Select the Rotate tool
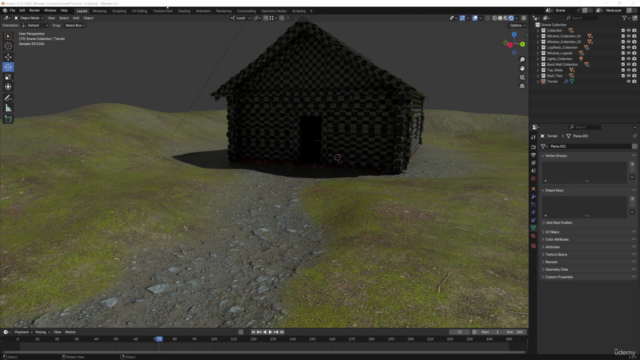 click(8, 67)
